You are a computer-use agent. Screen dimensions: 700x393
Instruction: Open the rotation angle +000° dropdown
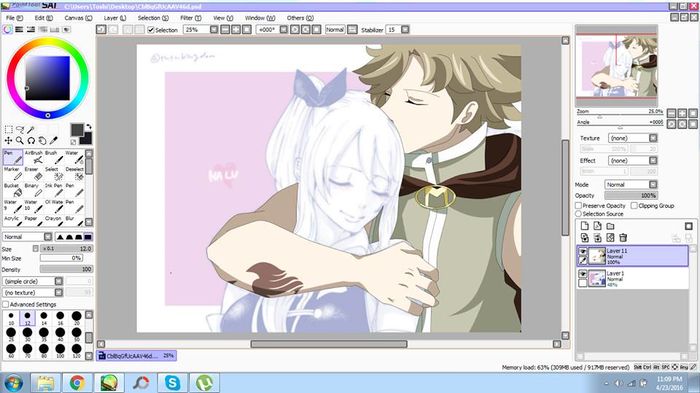283,29
